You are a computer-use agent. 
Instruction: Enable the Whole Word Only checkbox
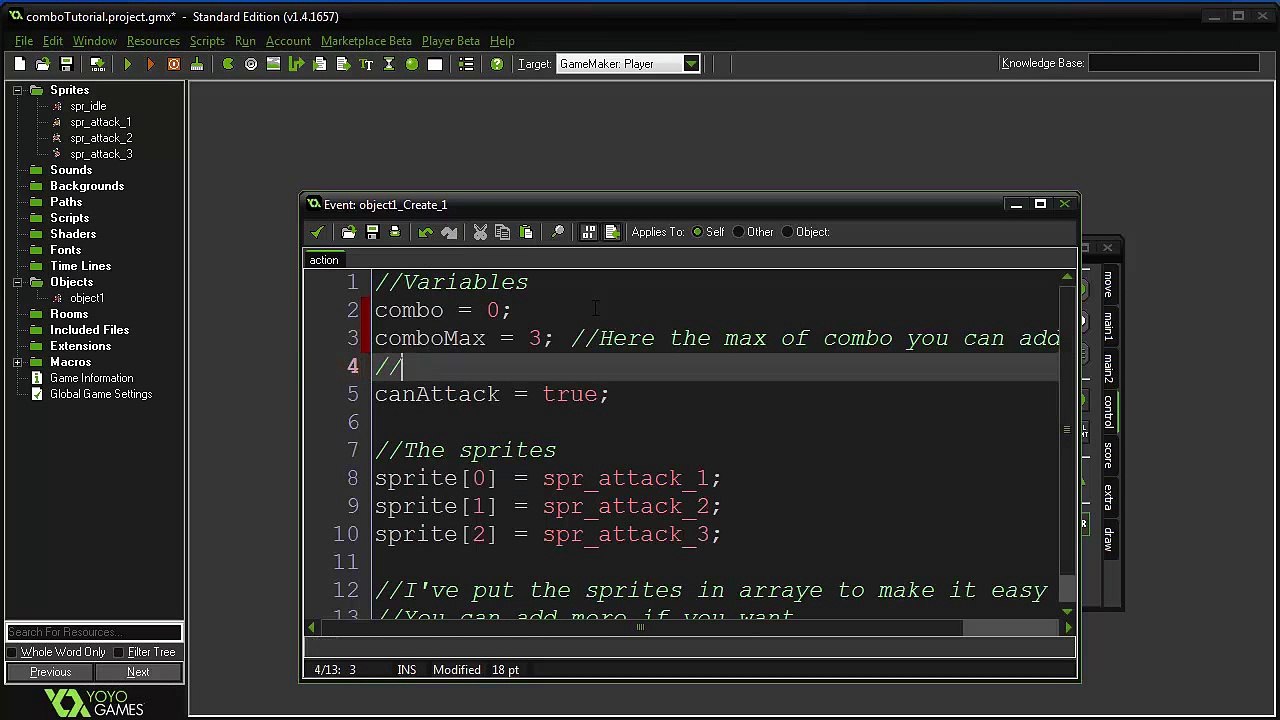(13, 652)
